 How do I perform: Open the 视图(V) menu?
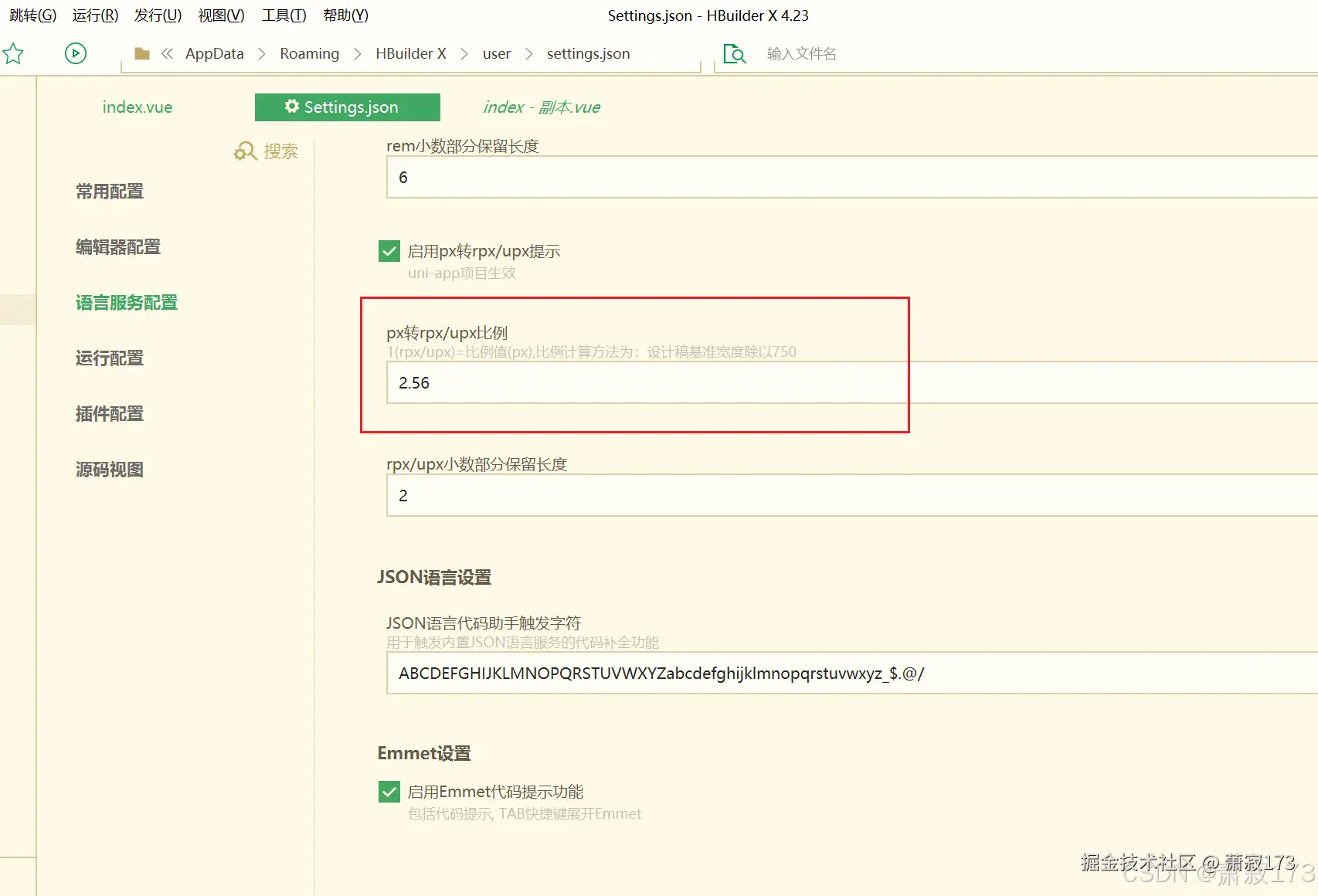222,15
